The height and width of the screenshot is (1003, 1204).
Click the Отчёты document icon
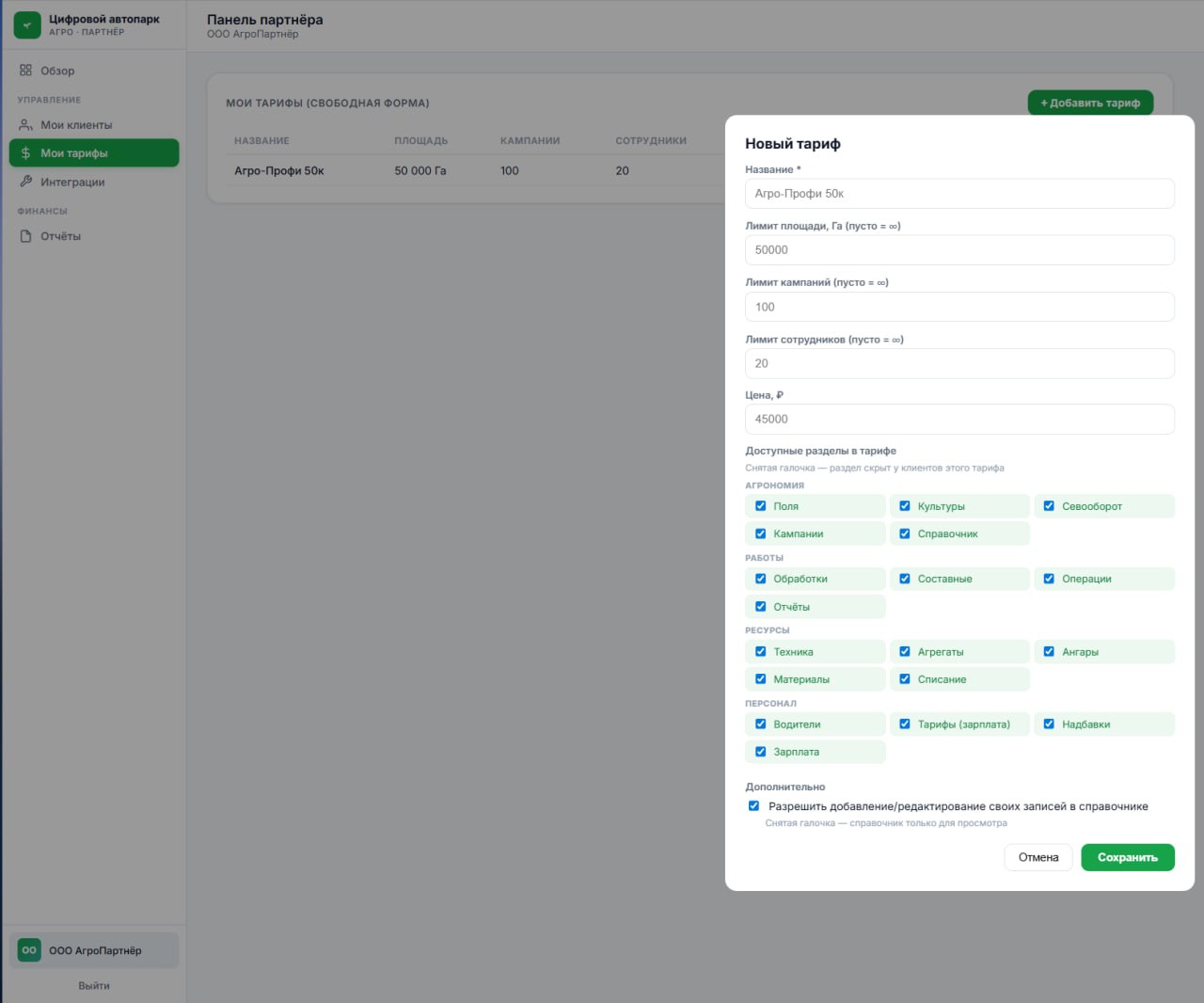coord(26,236)
